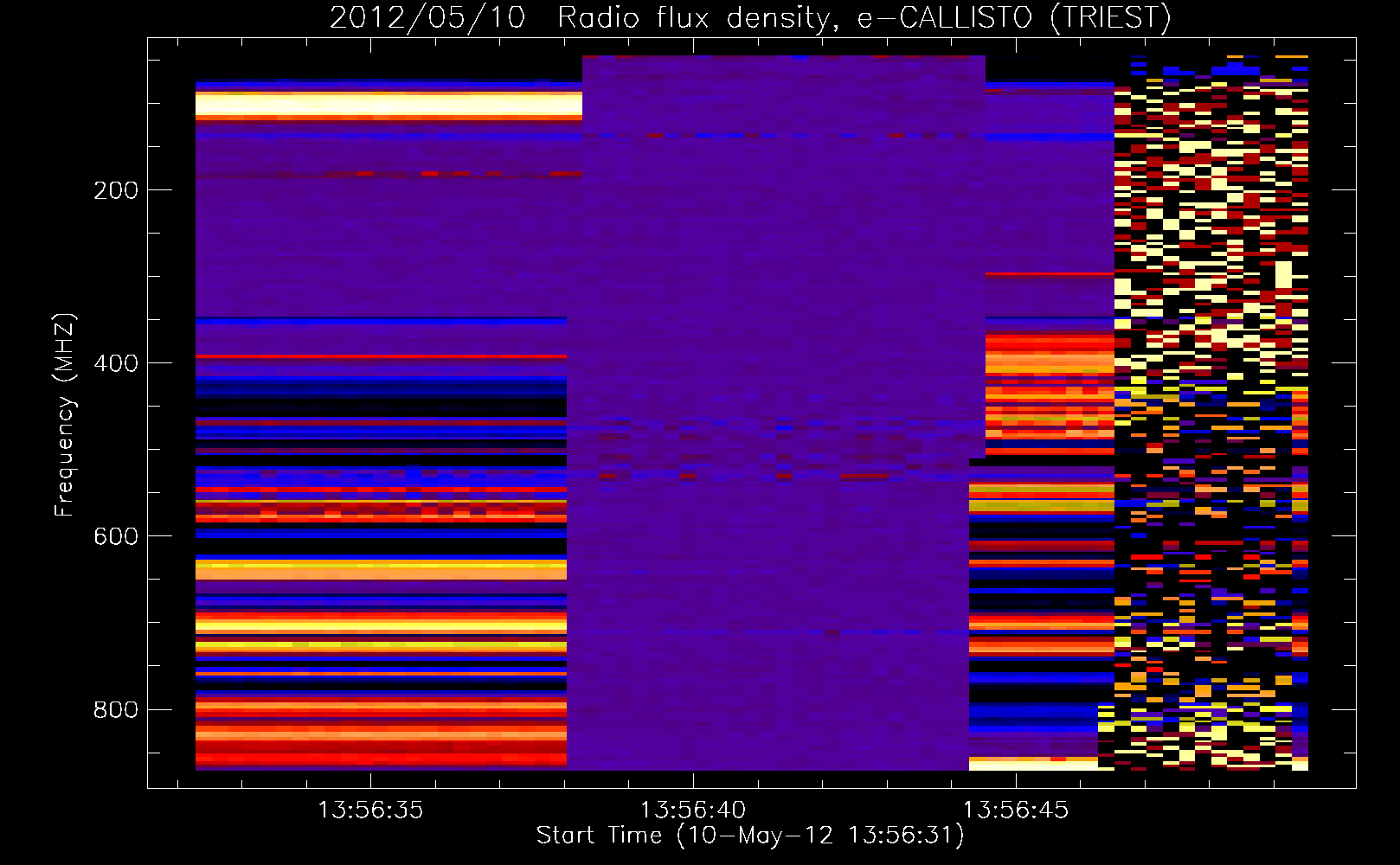1400x865 pixels.
Task: Click the 13:56:40 time tick label
Action: [693, 811]
